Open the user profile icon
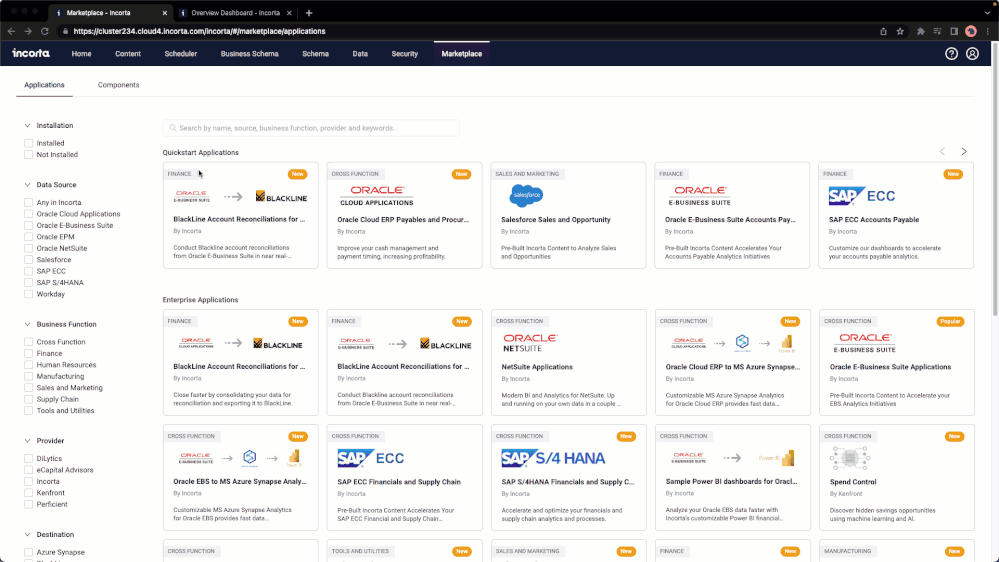 972,53
